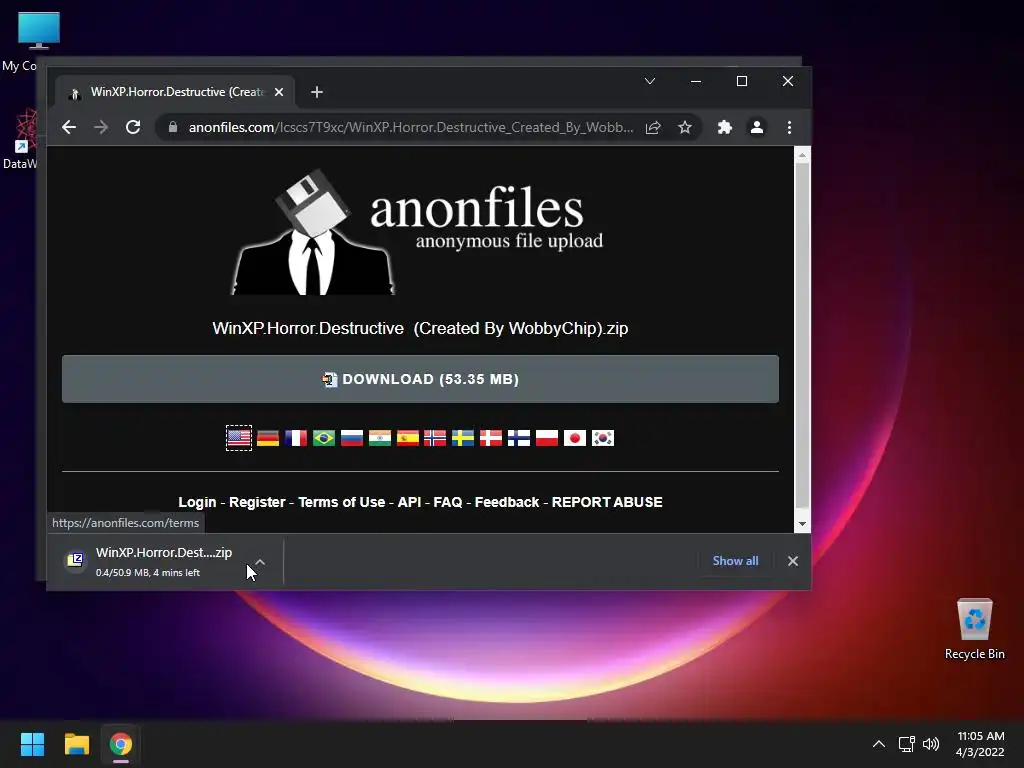Viewport: 1024px width, 768px height.
Task: Click the padlock site info icon
Action: coord(172,127)
